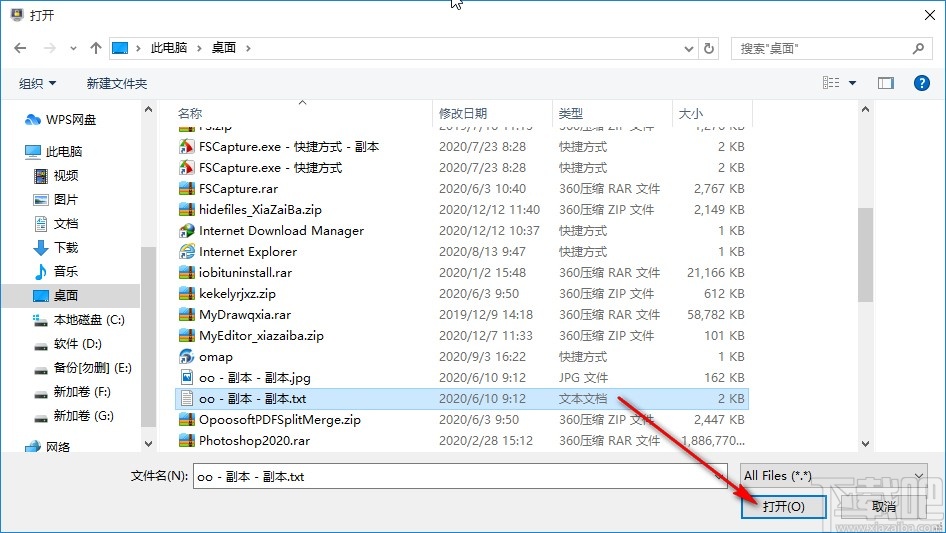The image size is (946, 533).
Task: Open the All Files (*.*) type dropdown
Action: (x=834, y=476)
